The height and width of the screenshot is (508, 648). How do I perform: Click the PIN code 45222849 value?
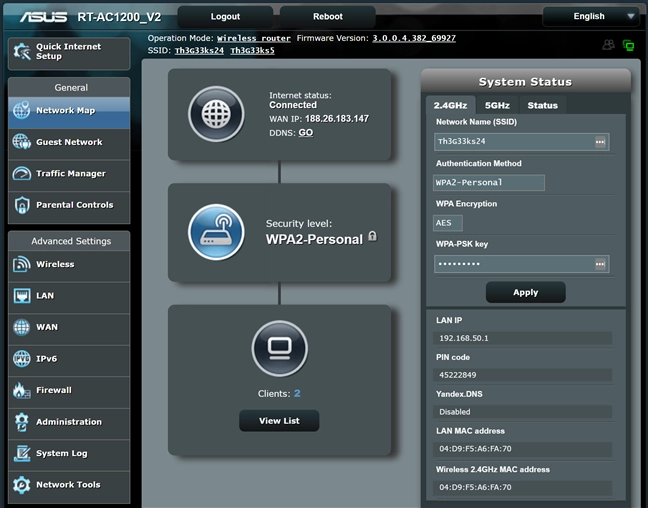(x=522, y=375)
